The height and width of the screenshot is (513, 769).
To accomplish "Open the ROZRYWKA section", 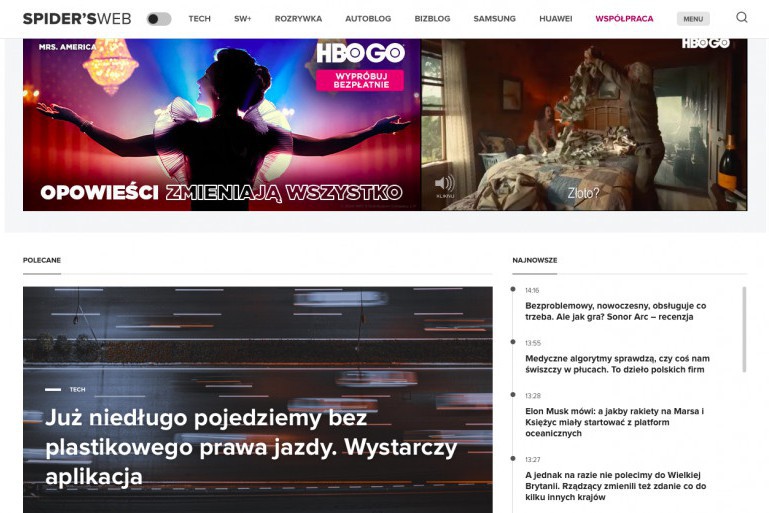I will pos(298,19).
